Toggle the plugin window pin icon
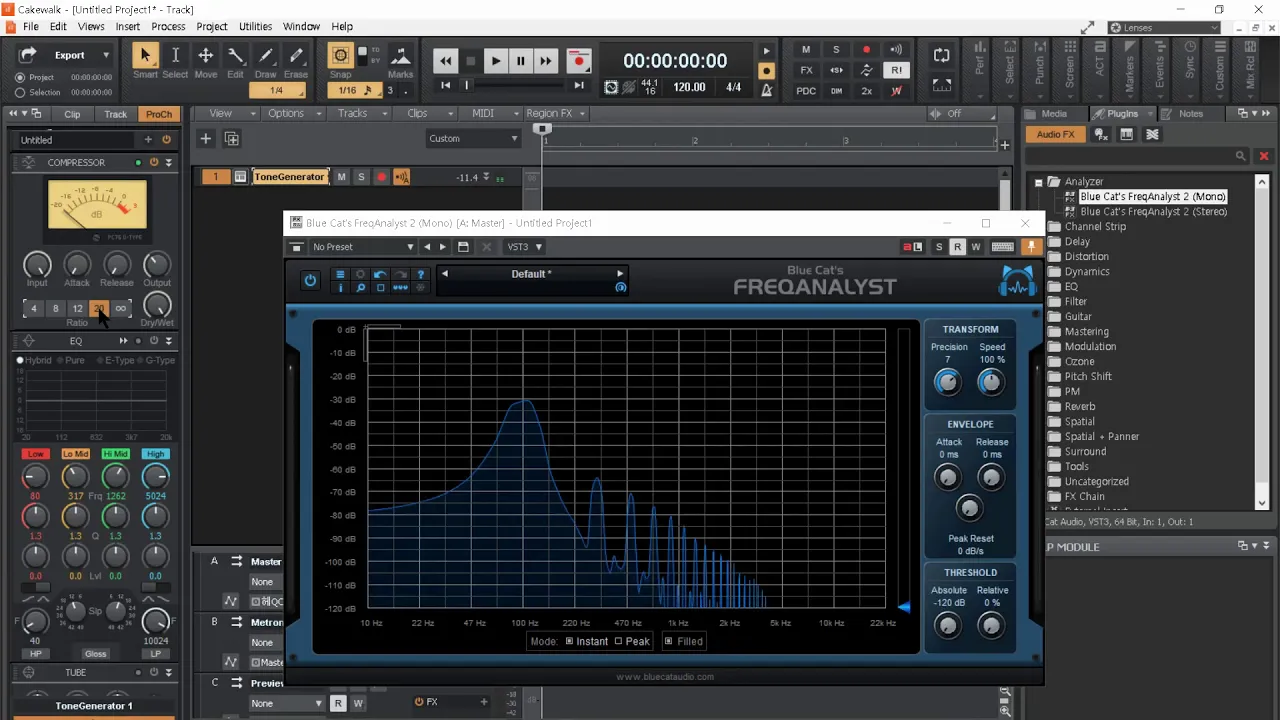 pos(1032,247)
